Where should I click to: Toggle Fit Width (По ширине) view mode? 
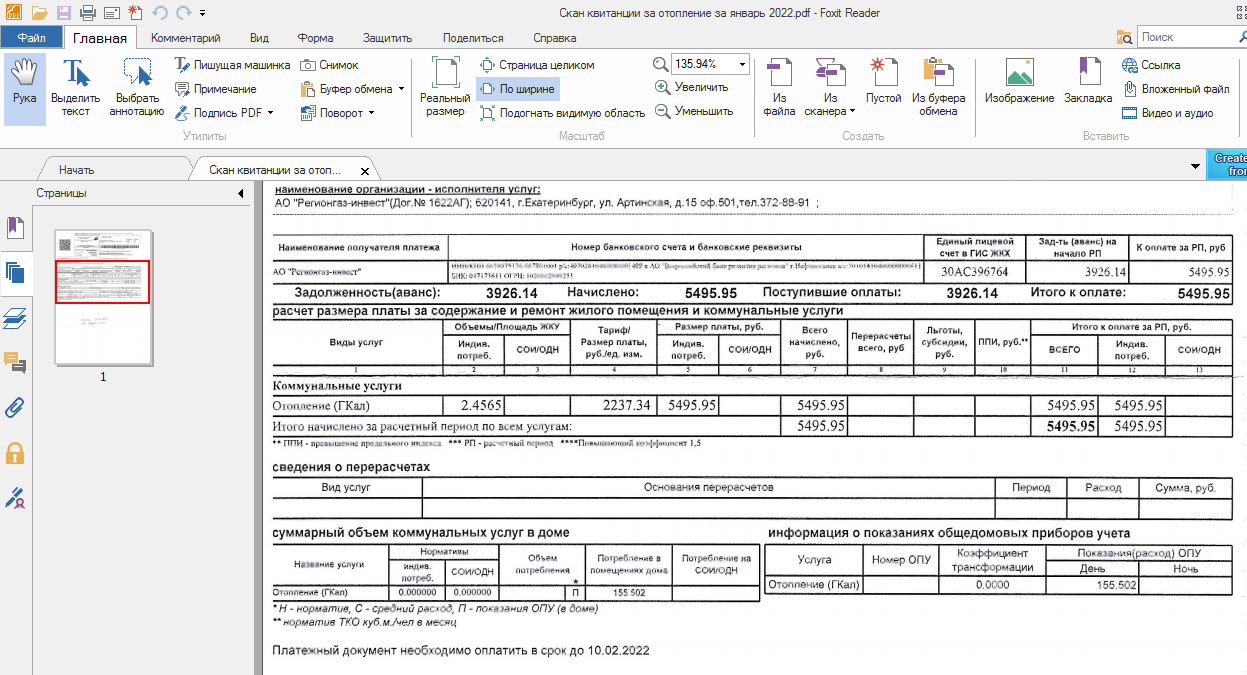click(x=517, y=89)
